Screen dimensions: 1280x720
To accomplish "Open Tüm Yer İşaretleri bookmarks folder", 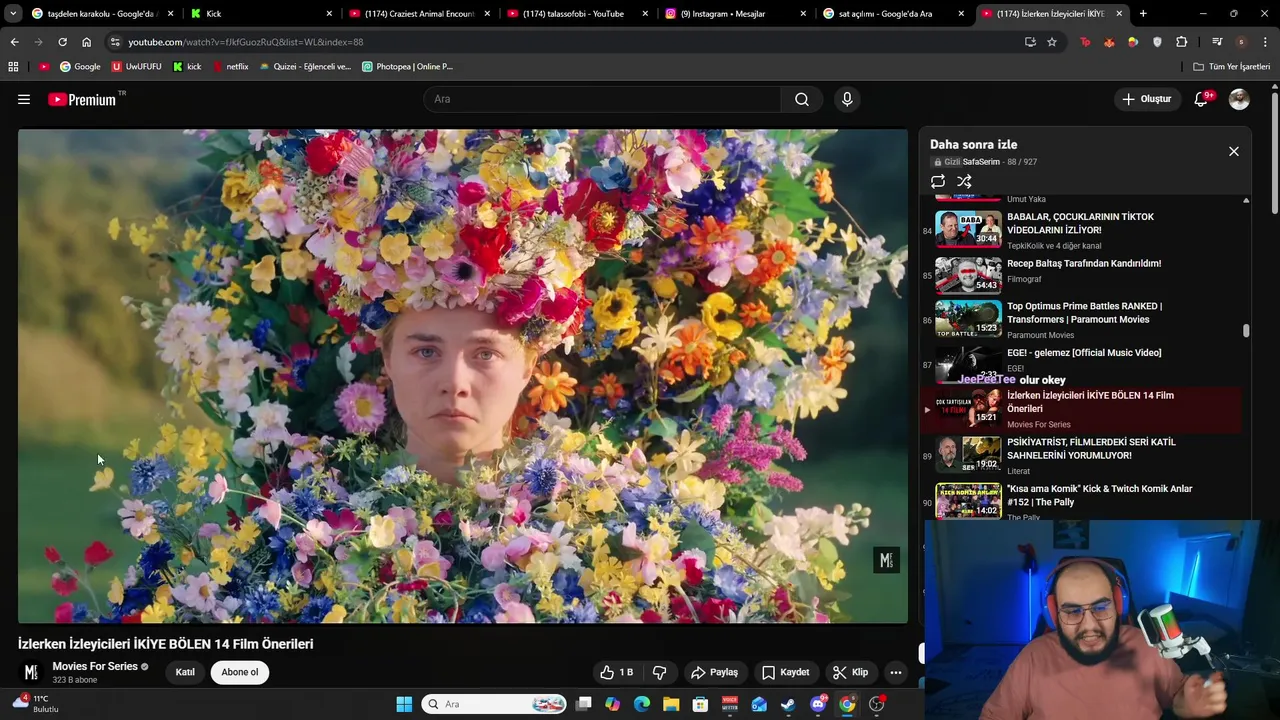I will pos(1232,67).
